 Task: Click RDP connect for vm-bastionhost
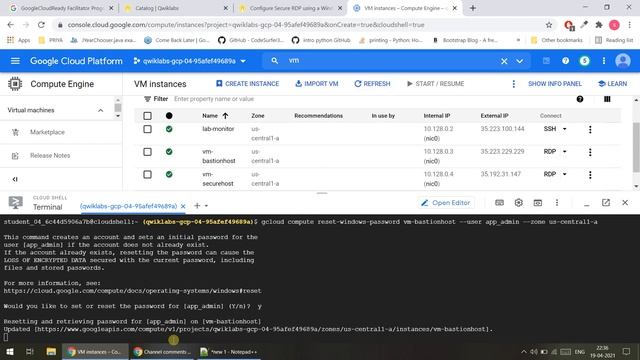tap(550, 151)
